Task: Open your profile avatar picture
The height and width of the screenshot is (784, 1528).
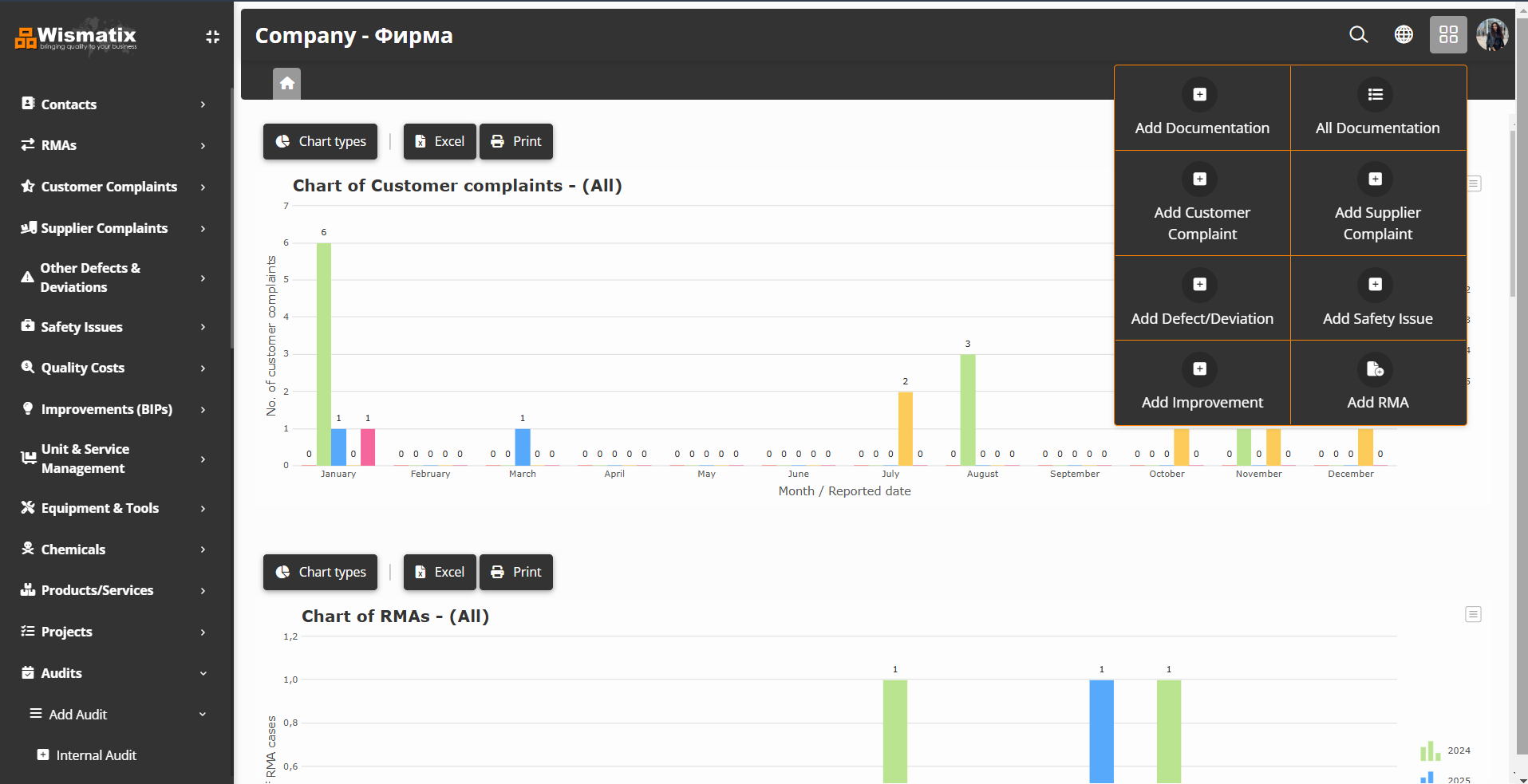Action: tap(1493, 35)
